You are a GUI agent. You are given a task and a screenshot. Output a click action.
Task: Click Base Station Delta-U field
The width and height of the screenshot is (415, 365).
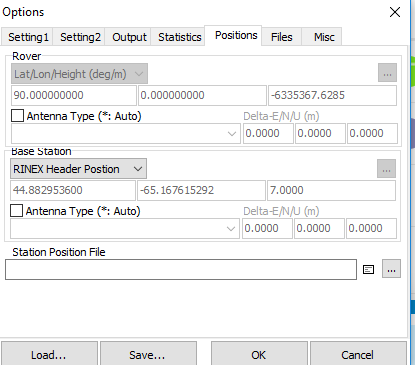coord(371,229)
